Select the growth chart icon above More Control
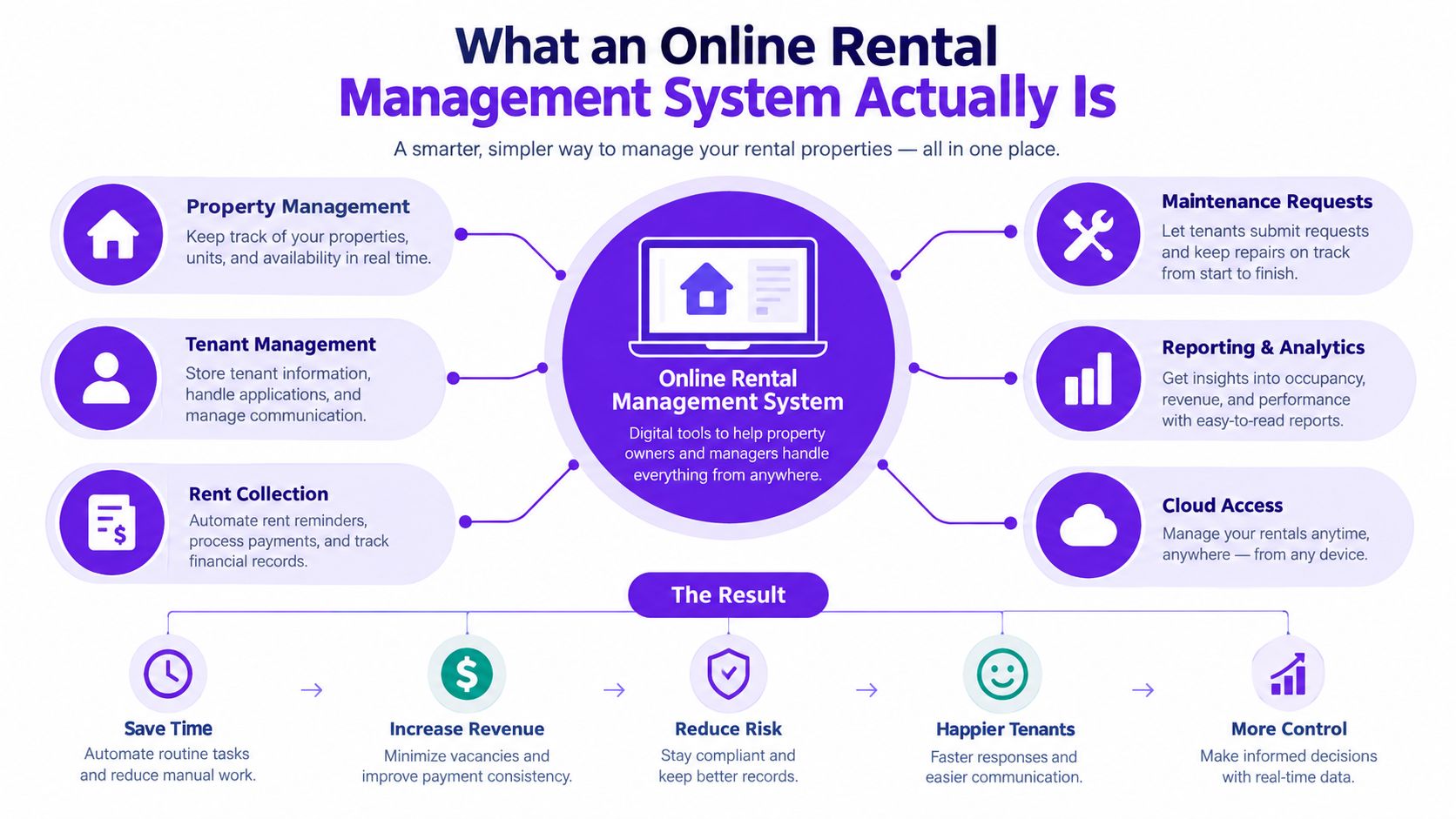This screenshot has width=1456, height=819. click(x=1288, y=674)
